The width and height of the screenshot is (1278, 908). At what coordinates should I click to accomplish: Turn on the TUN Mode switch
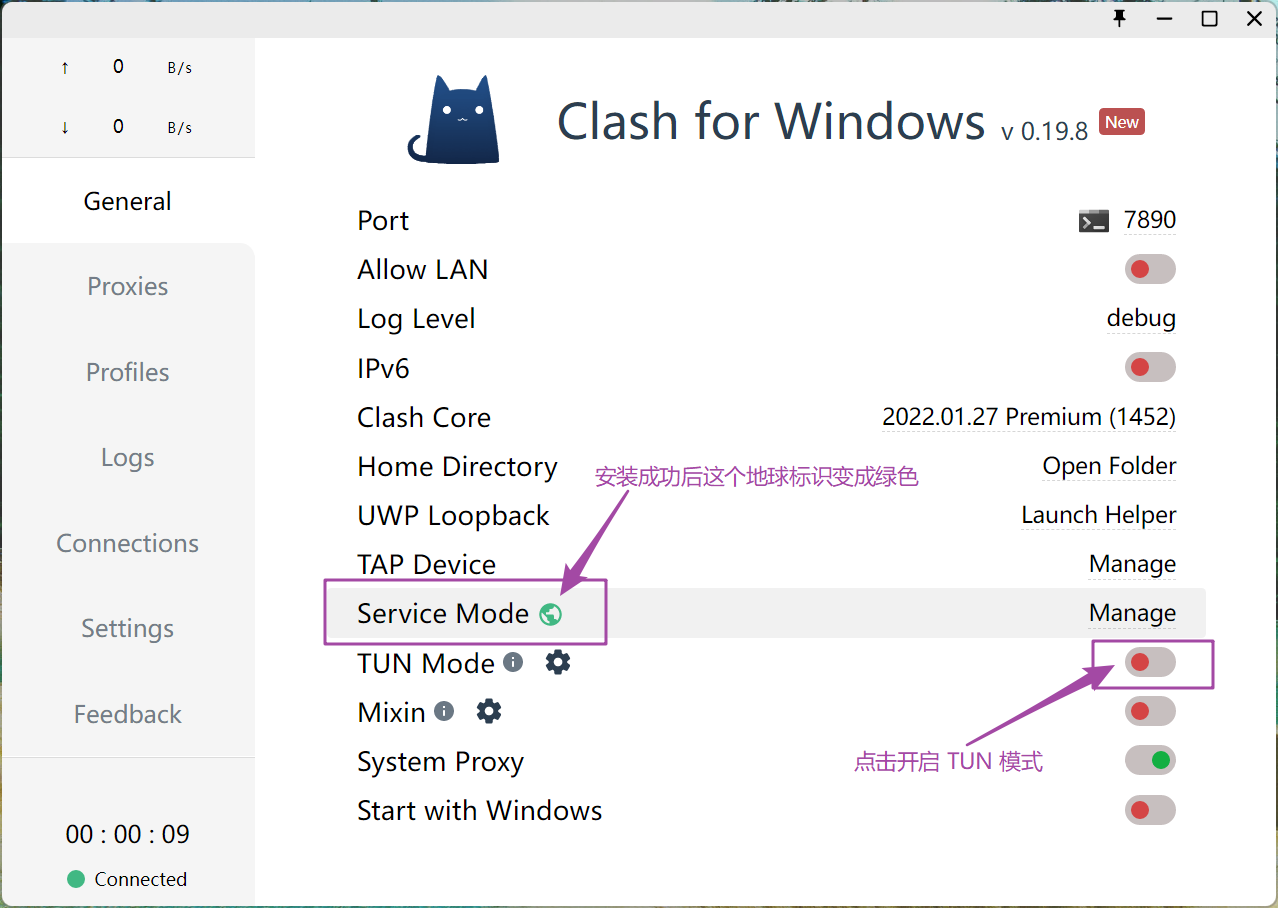tap(1150, 662)
